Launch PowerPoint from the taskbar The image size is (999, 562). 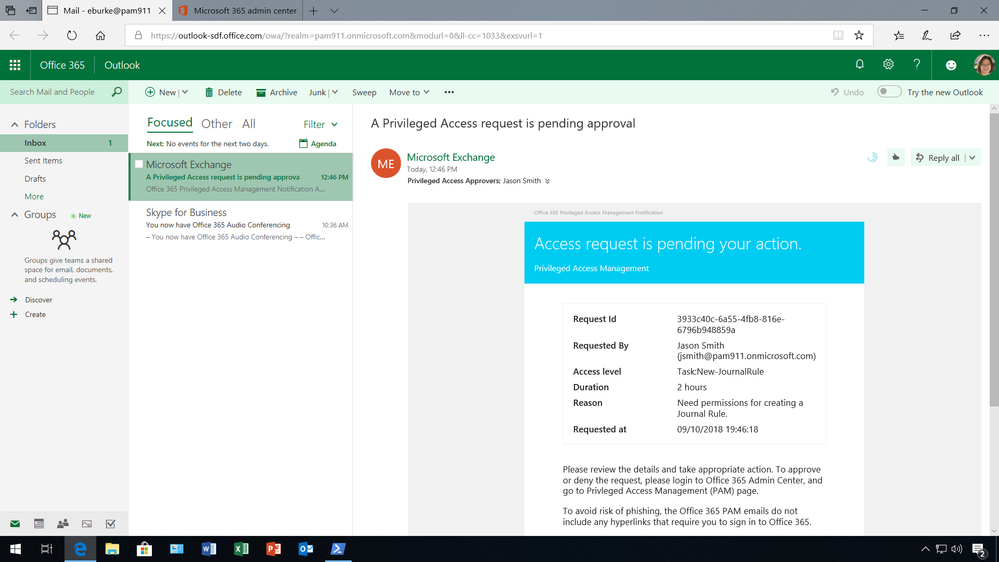coord(273,549)
